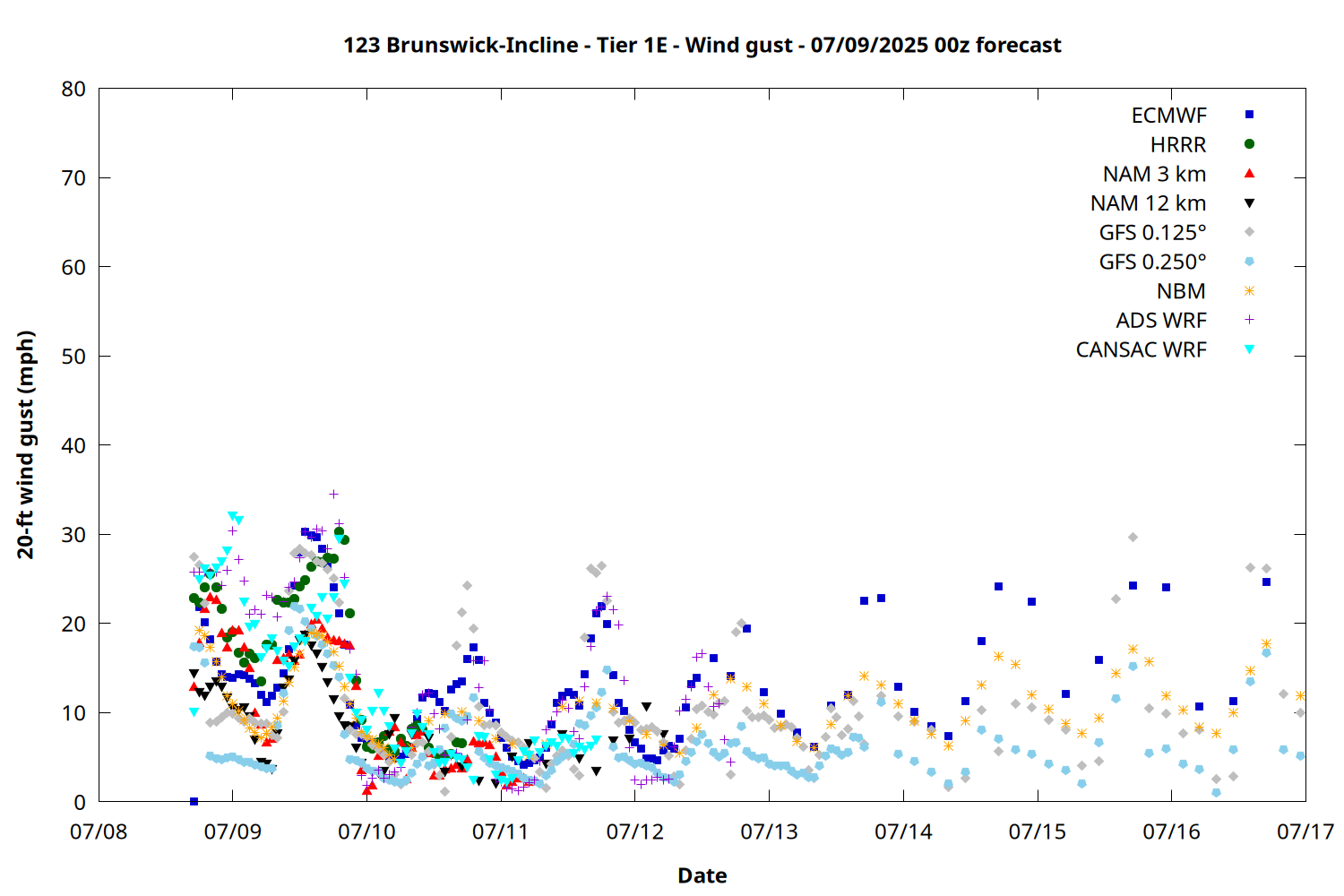Click the 07/16 date tick label
This screenshot has width=1344, height=896.
tap(1171, 832)
